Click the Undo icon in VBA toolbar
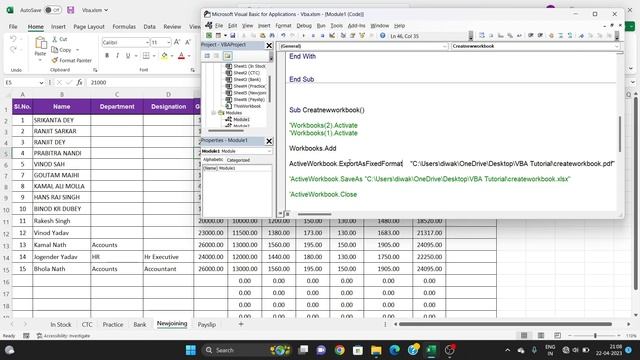This screenshot has height=360, width=640. point(283,36)
